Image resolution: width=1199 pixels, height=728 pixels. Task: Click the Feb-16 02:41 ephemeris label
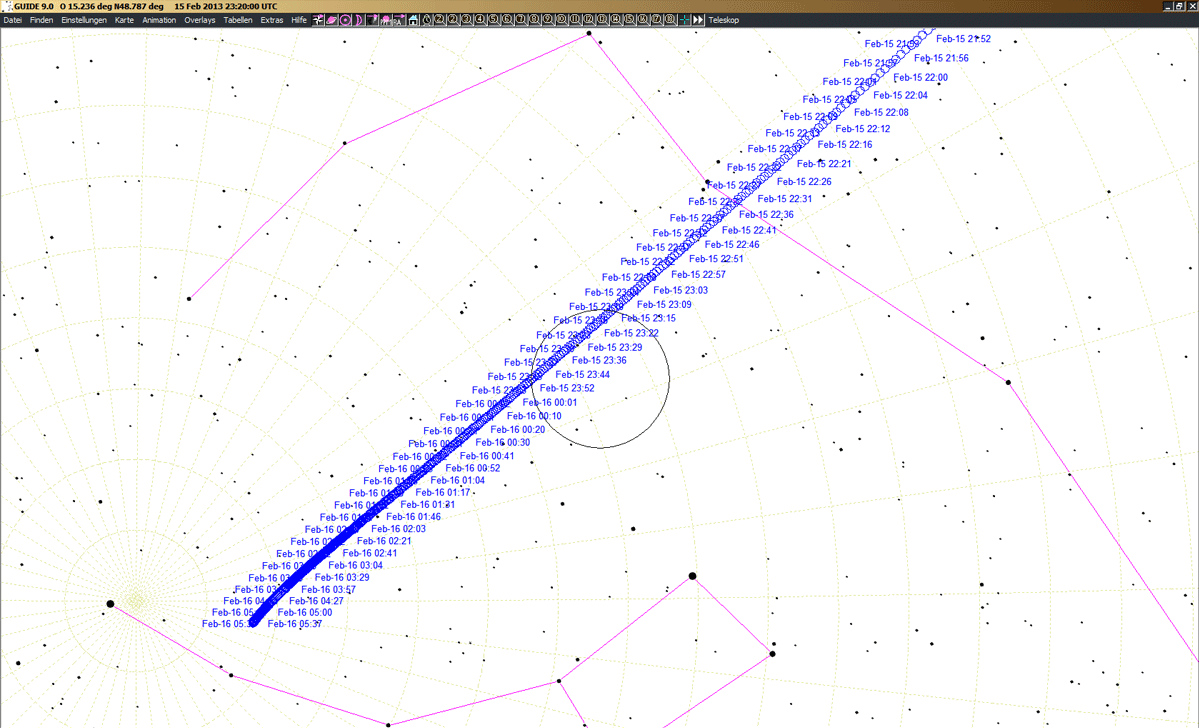pyautogui.click(x=370, y=553)
